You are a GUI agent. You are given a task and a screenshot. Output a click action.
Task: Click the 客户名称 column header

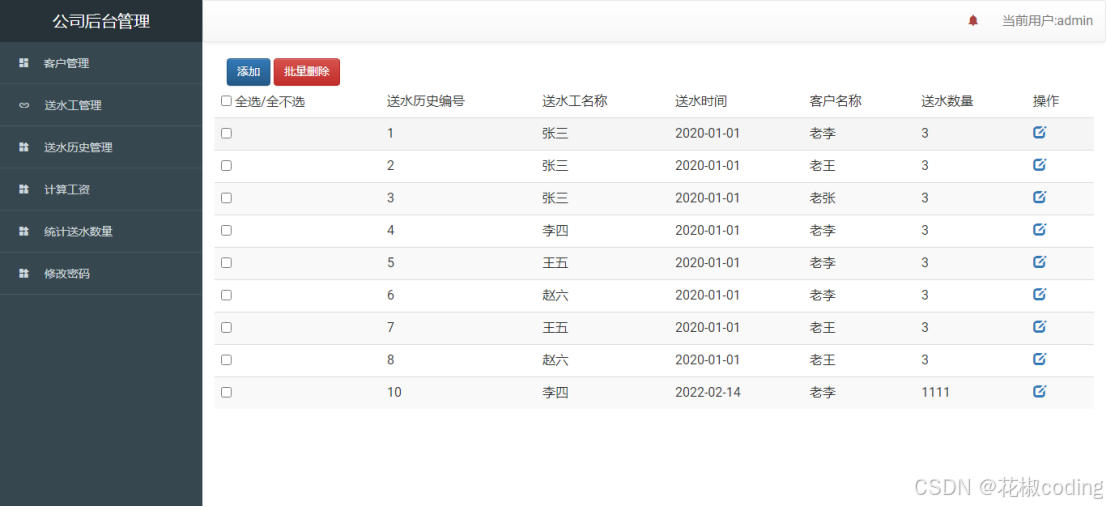coord(835,101)
